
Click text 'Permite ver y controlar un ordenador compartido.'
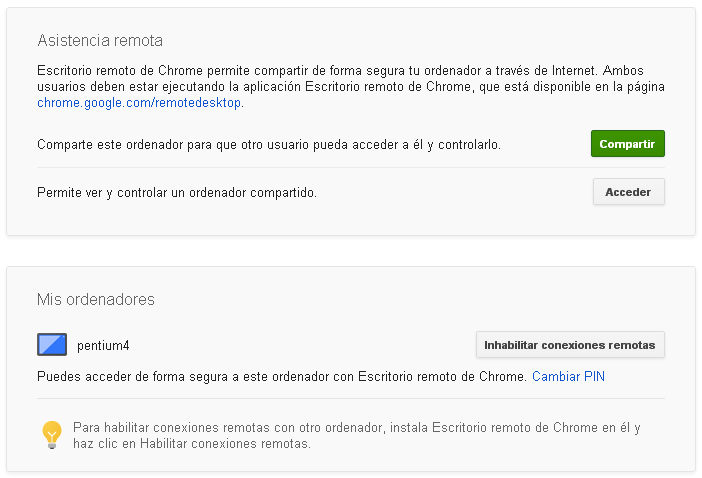(x=177, y=192)
